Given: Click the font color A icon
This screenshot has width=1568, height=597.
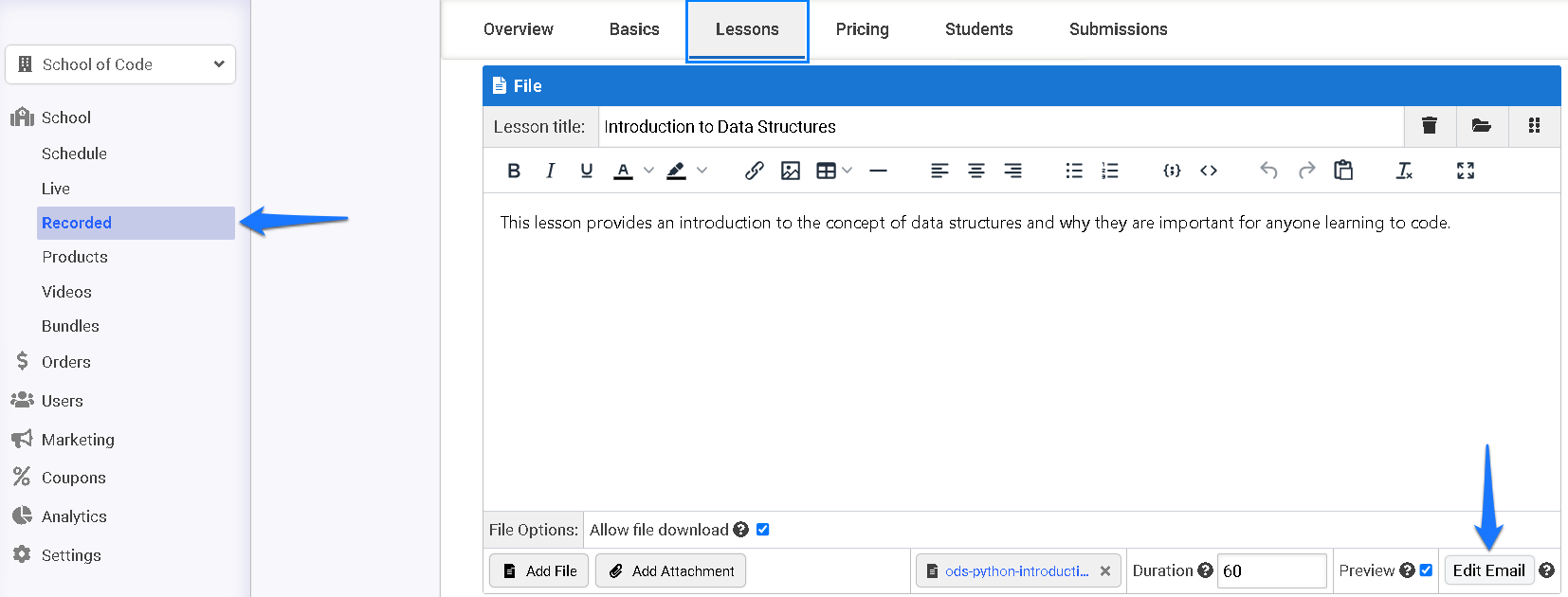Looking at the screenshot, I should point(623,171).
